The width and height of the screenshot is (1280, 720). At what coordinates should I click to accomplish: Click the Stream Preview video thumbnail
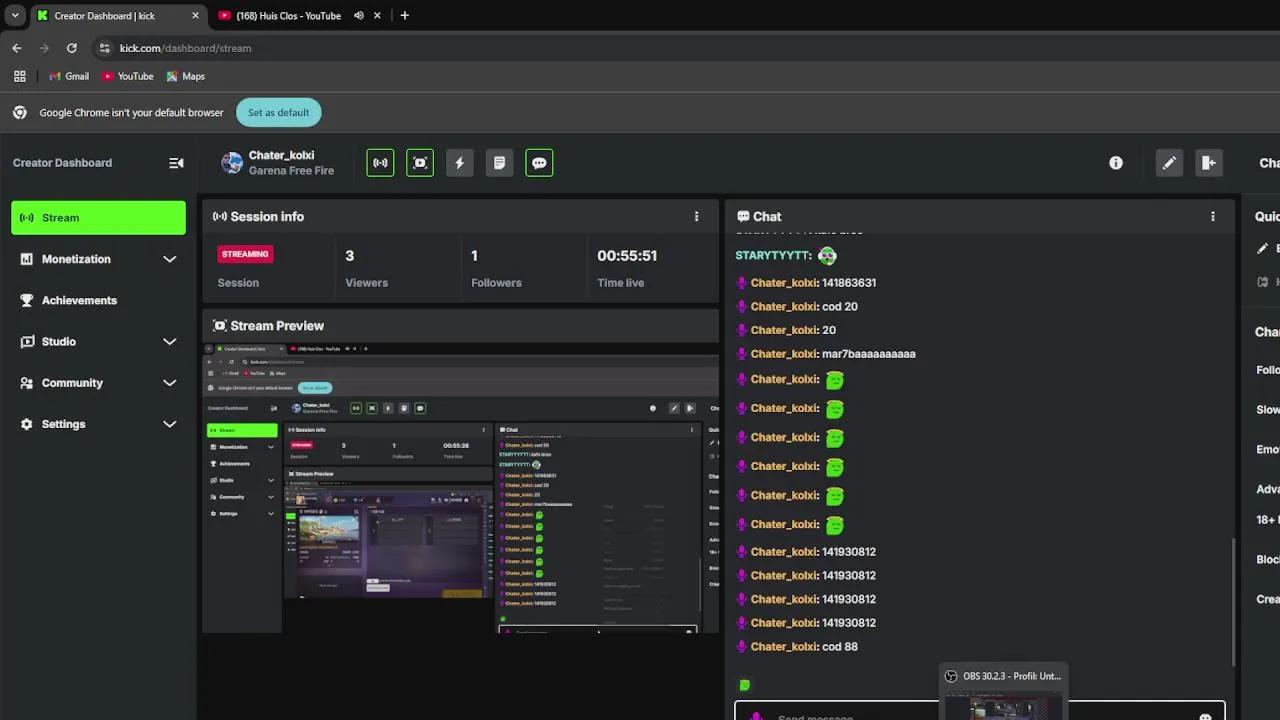click(461, 487)
